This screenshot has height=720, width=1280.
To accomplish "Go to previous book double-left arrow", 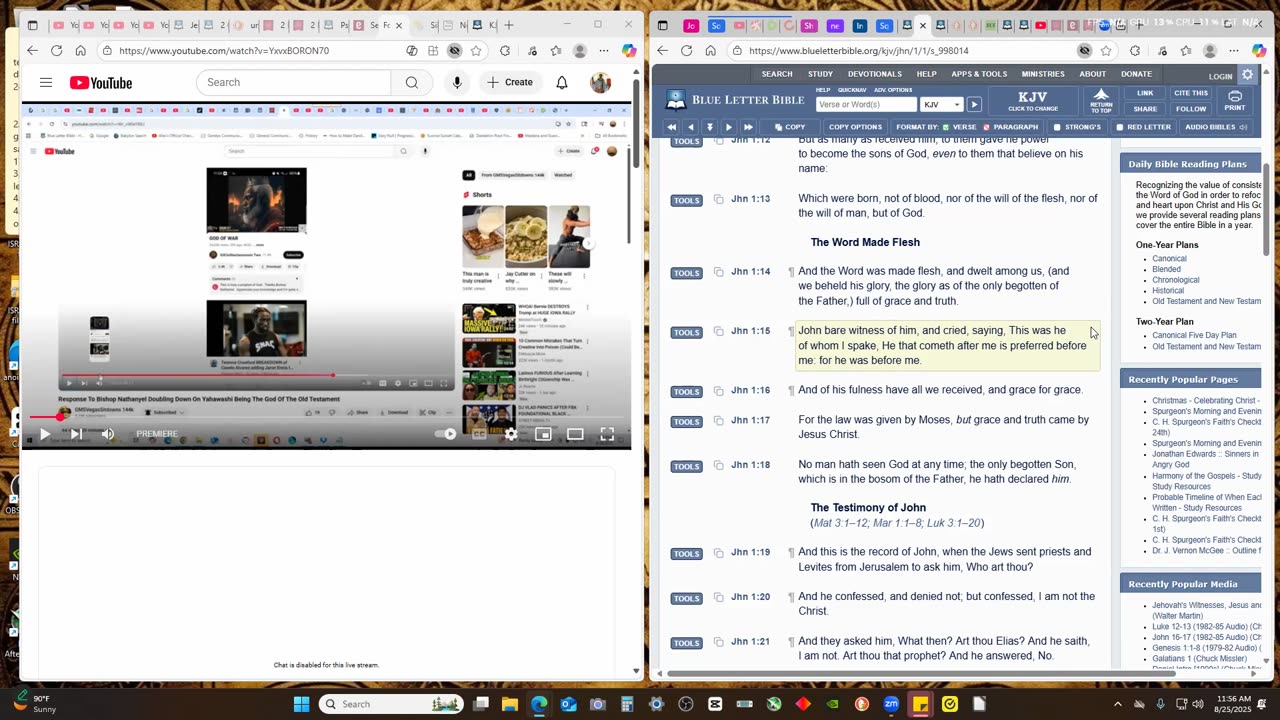I will pos(671,127).
